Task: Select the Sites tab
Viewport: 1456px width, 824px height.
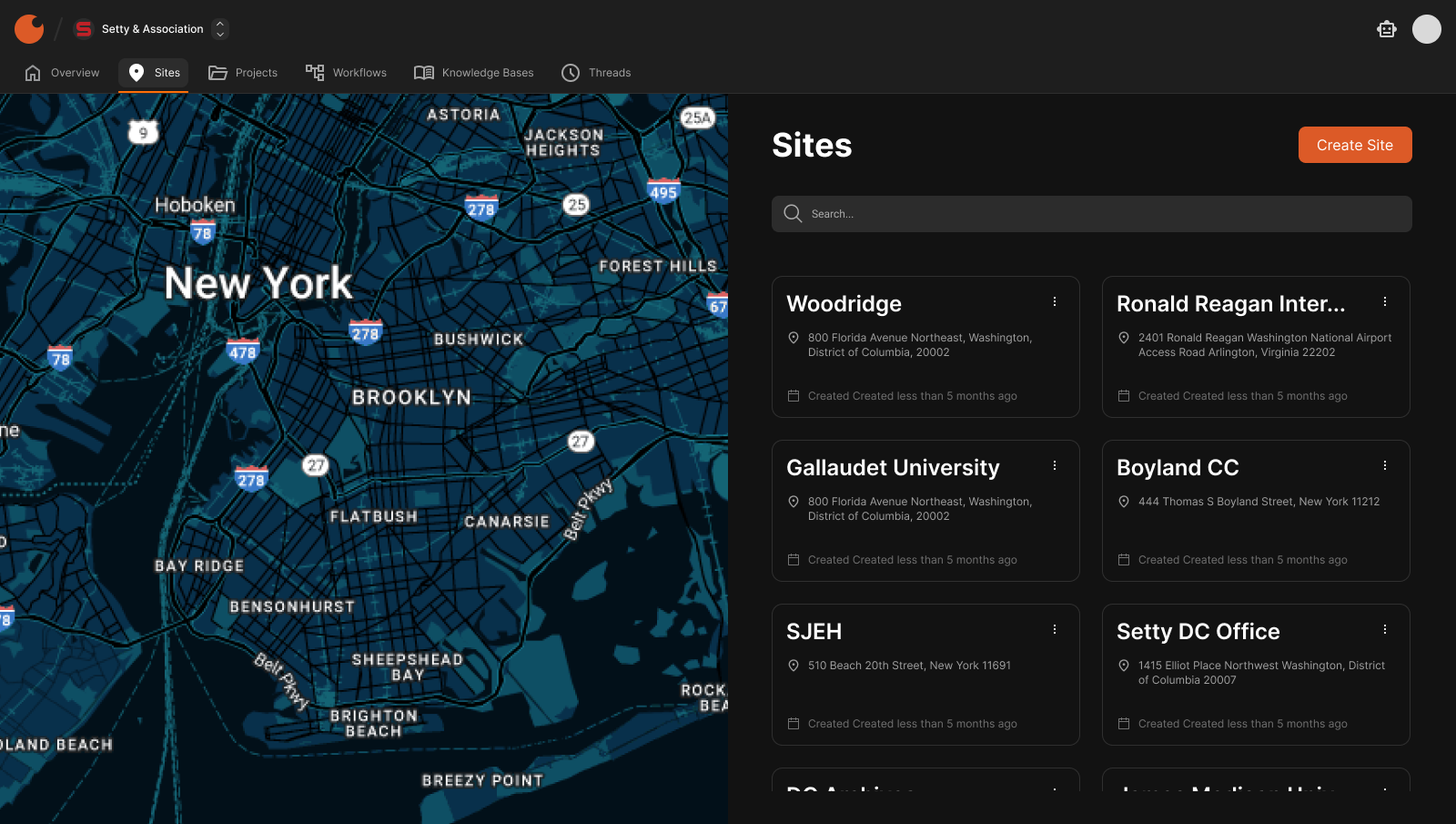Action: (154, 73)
